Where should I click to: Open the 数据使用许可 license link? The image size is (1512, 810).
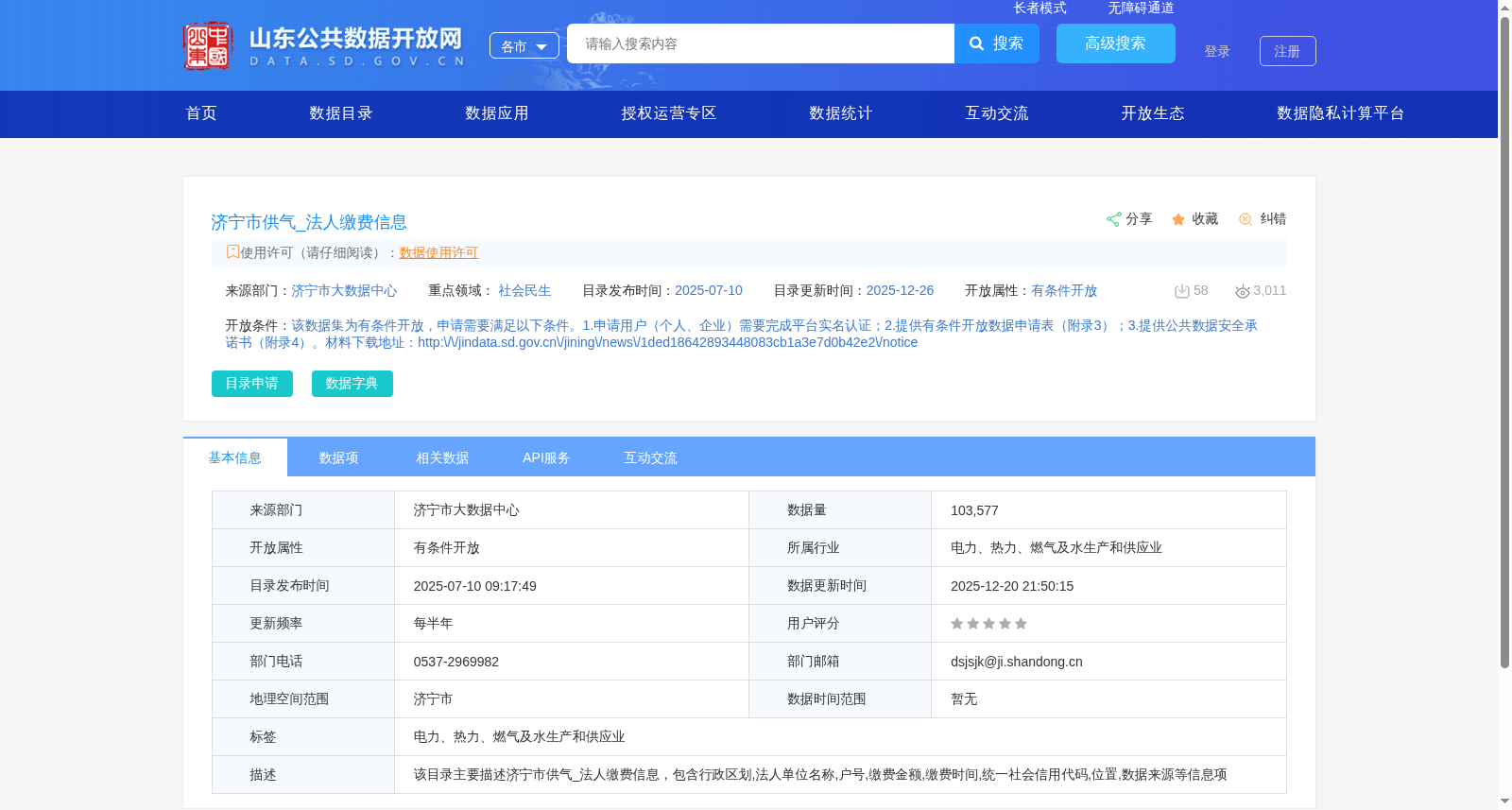(438, 252)
